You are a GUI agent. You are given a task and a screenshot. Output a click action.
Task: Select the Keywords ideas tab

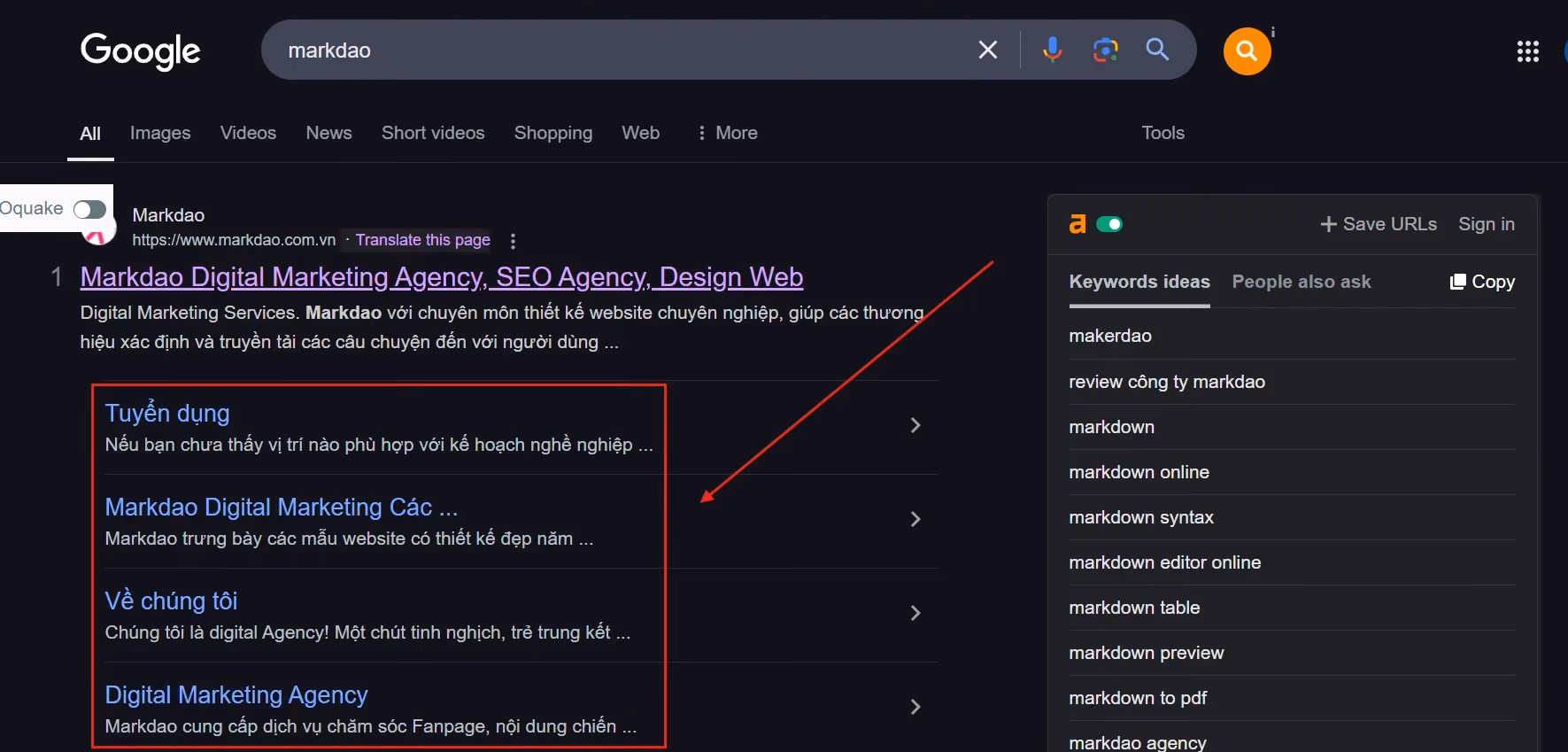point(1139,282)
